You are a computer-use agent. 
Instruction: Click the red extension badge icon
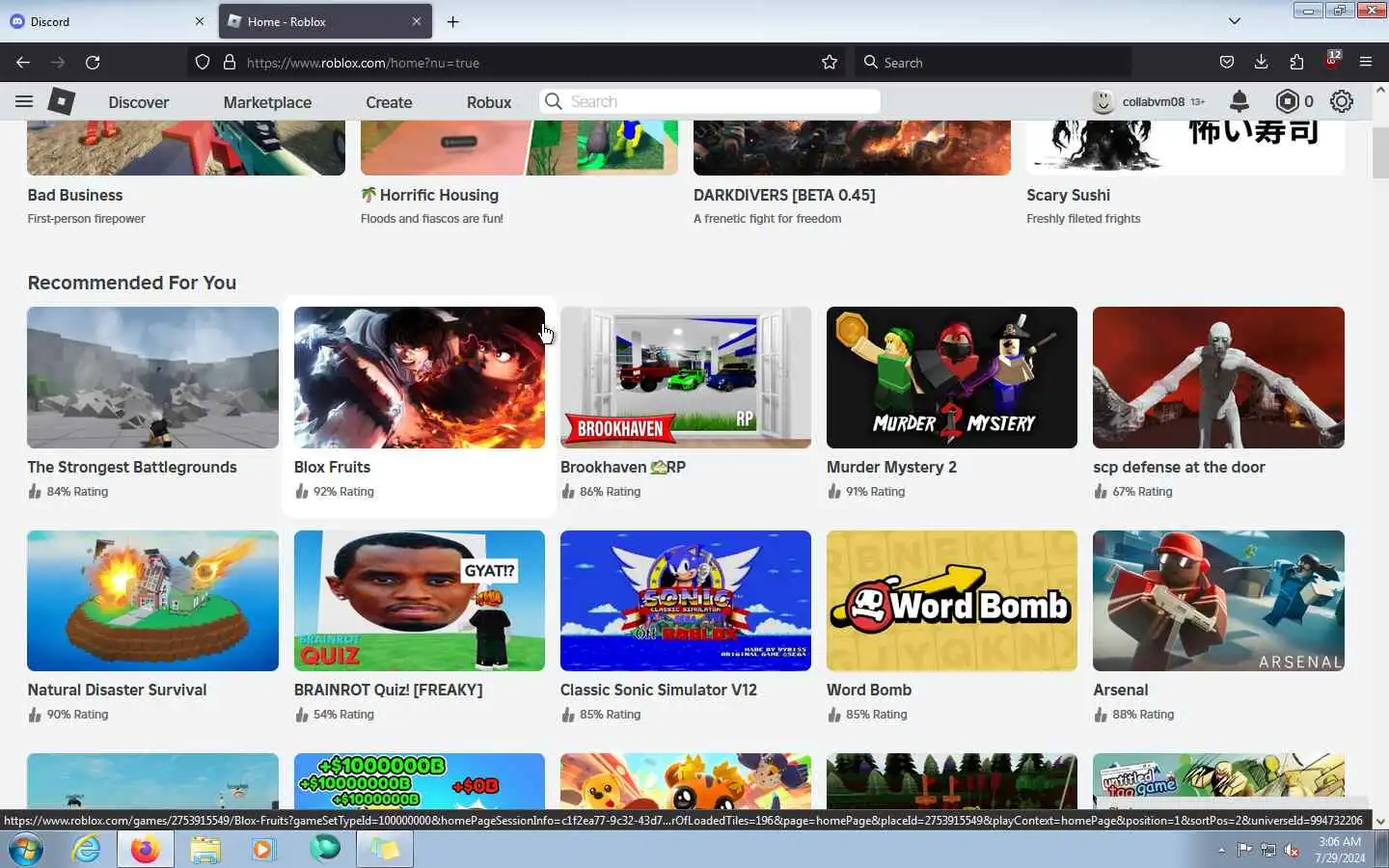coord(1332,60)
